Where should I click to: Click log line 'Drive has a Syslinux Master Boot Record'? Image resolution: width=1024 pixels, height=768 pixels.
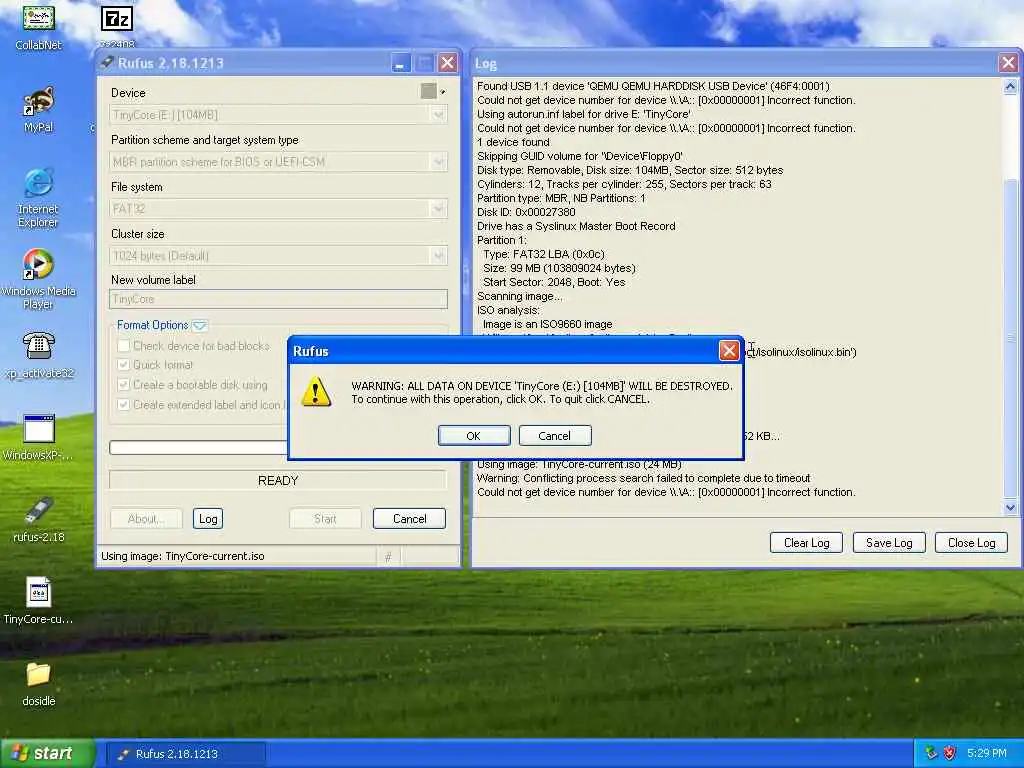pyautogui.click(x=576, y=226)
